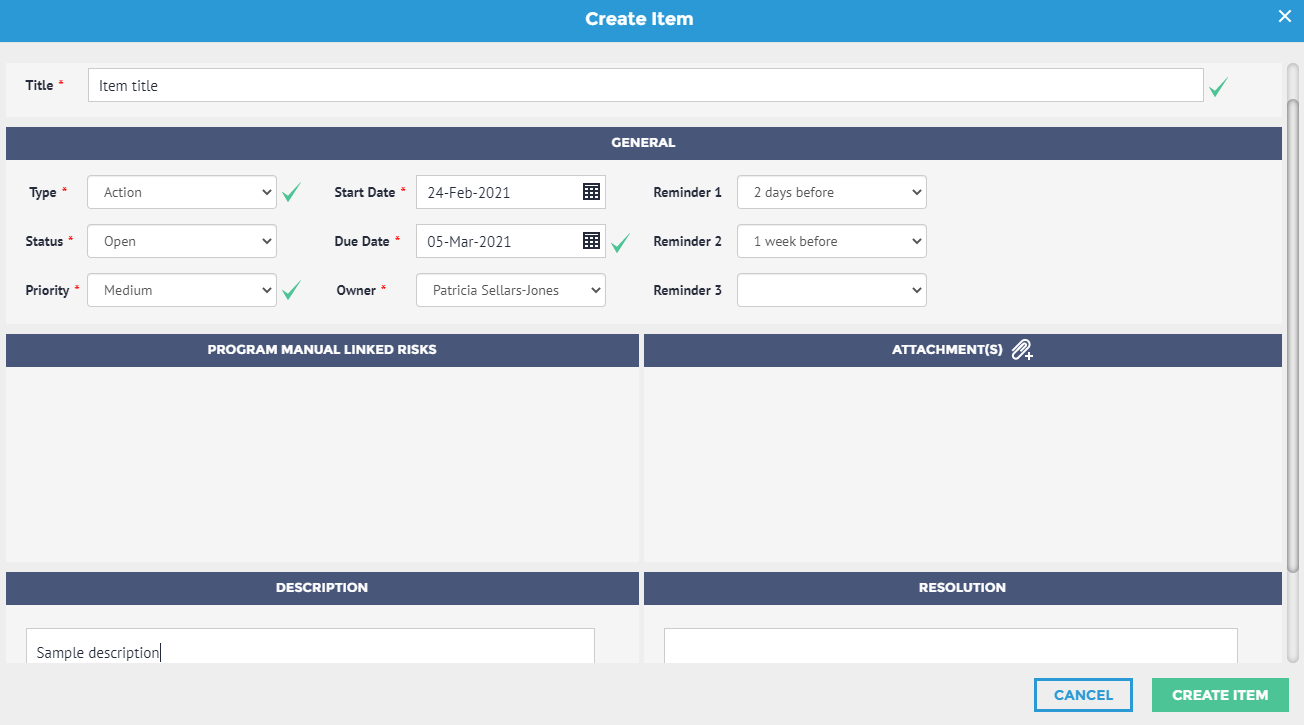
Task: Click the Attachment(s) header text
Action: pos(947,350)
